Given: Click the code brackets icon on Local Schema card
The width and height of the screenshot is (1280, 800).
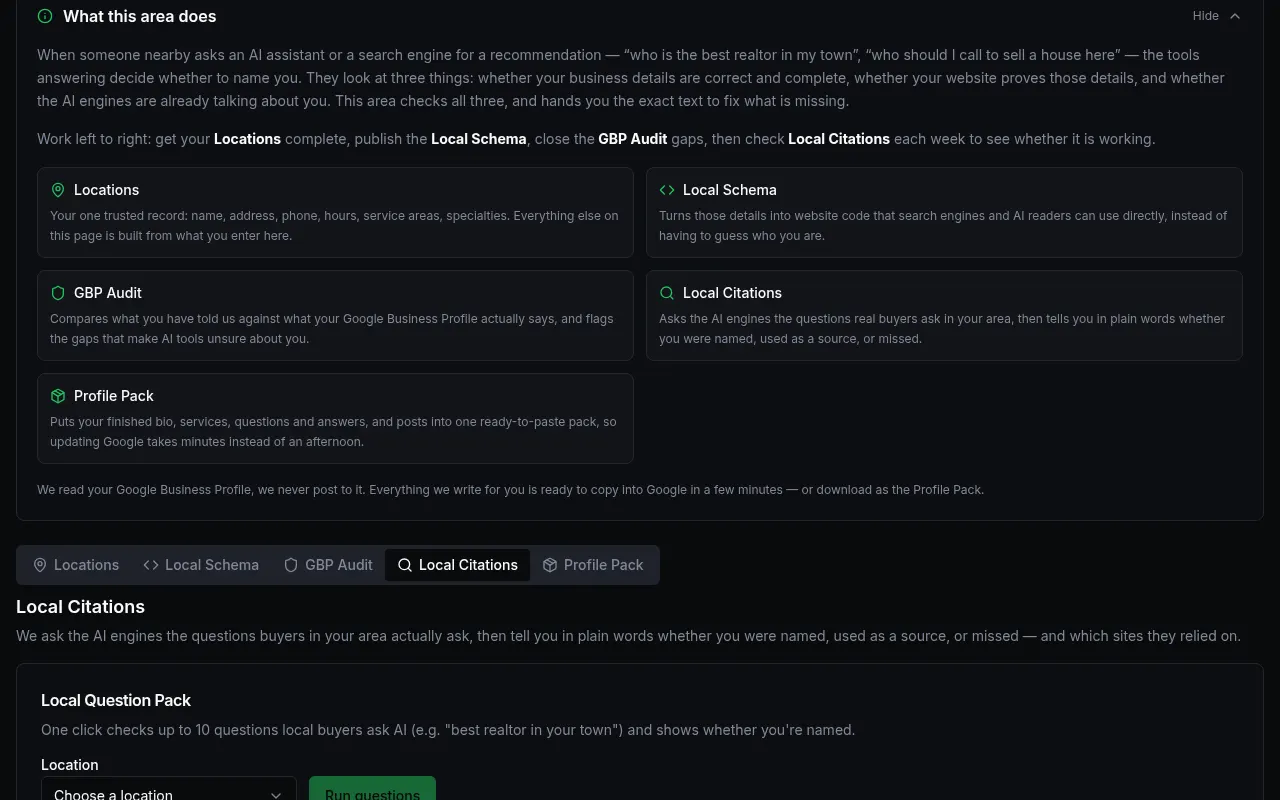Looking at the screenshot, I should coord(667,190).
